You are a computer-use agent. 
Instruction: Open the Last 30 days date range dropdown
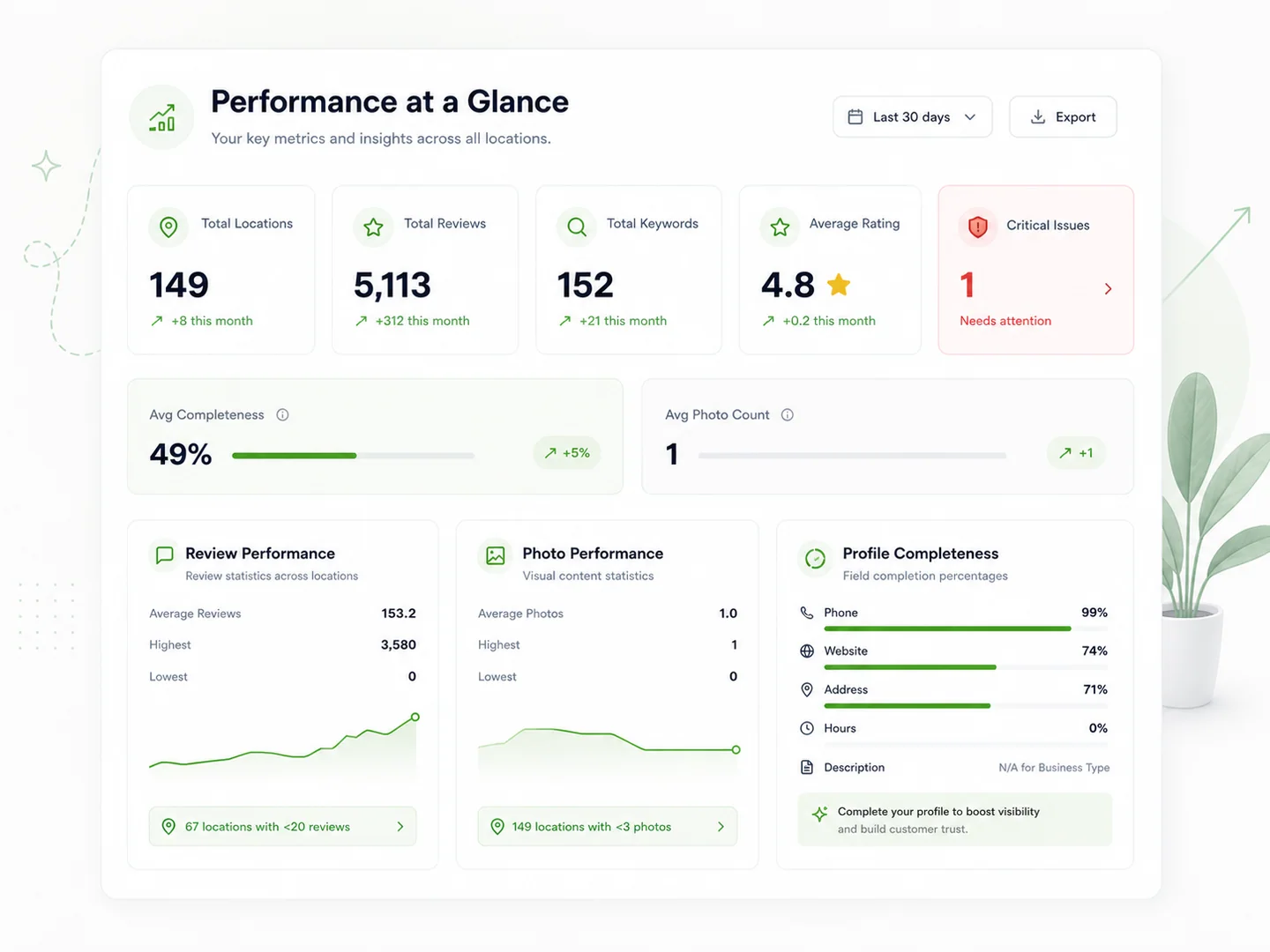[x=913, y=117]
